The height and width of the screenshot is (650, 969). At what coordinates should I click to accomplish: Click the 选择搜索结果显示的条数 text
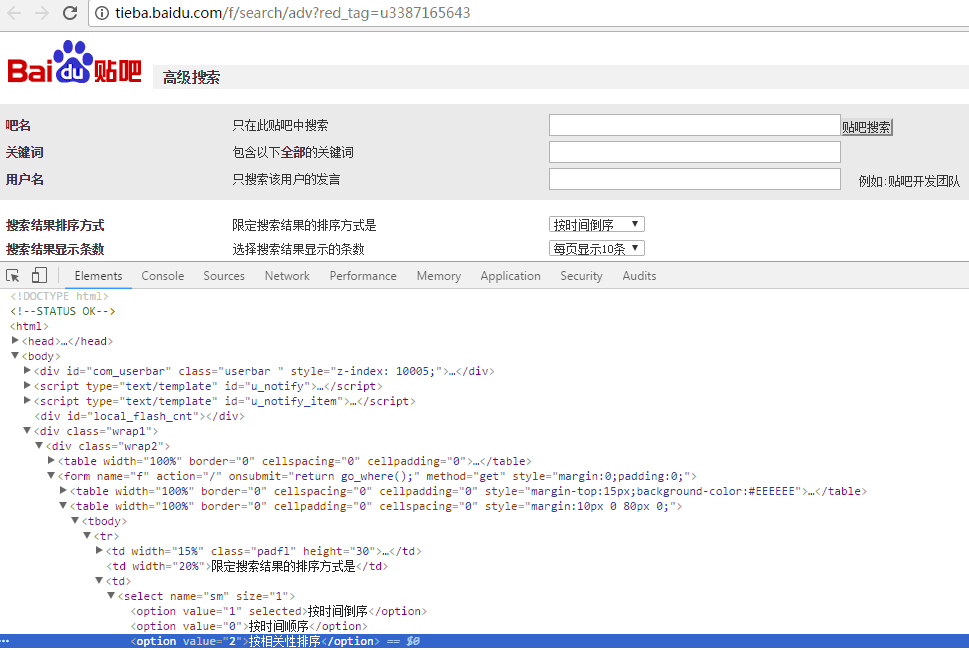[298, 249]
